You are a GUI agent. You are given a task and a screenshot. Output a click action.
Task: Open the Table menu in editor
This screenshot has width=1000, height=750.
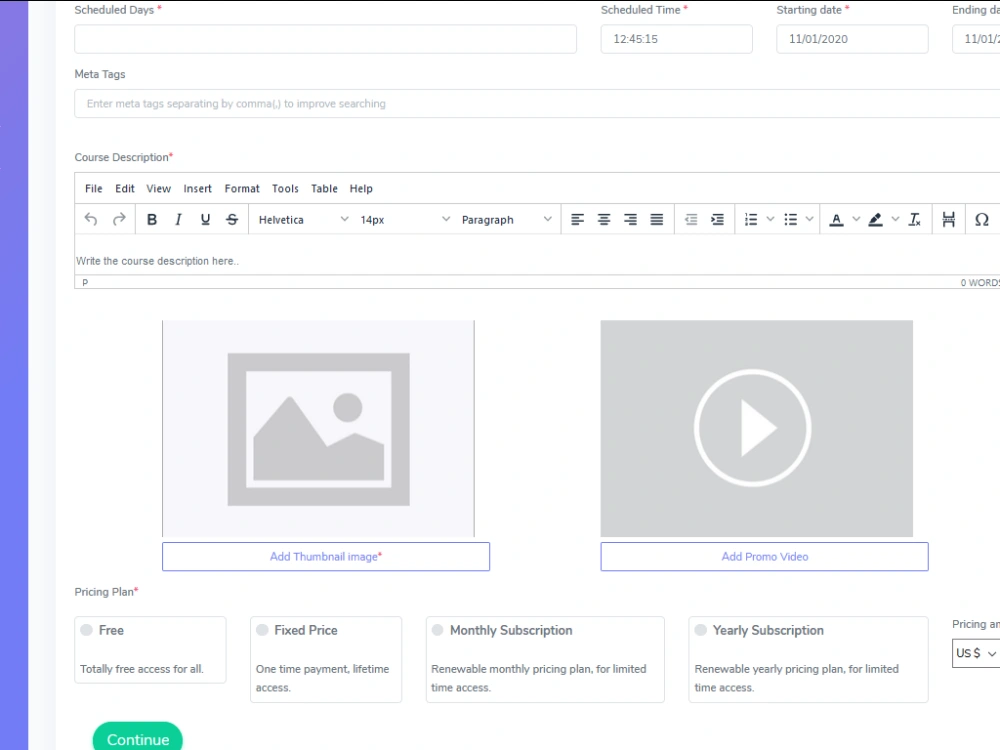tap(324, 188)
